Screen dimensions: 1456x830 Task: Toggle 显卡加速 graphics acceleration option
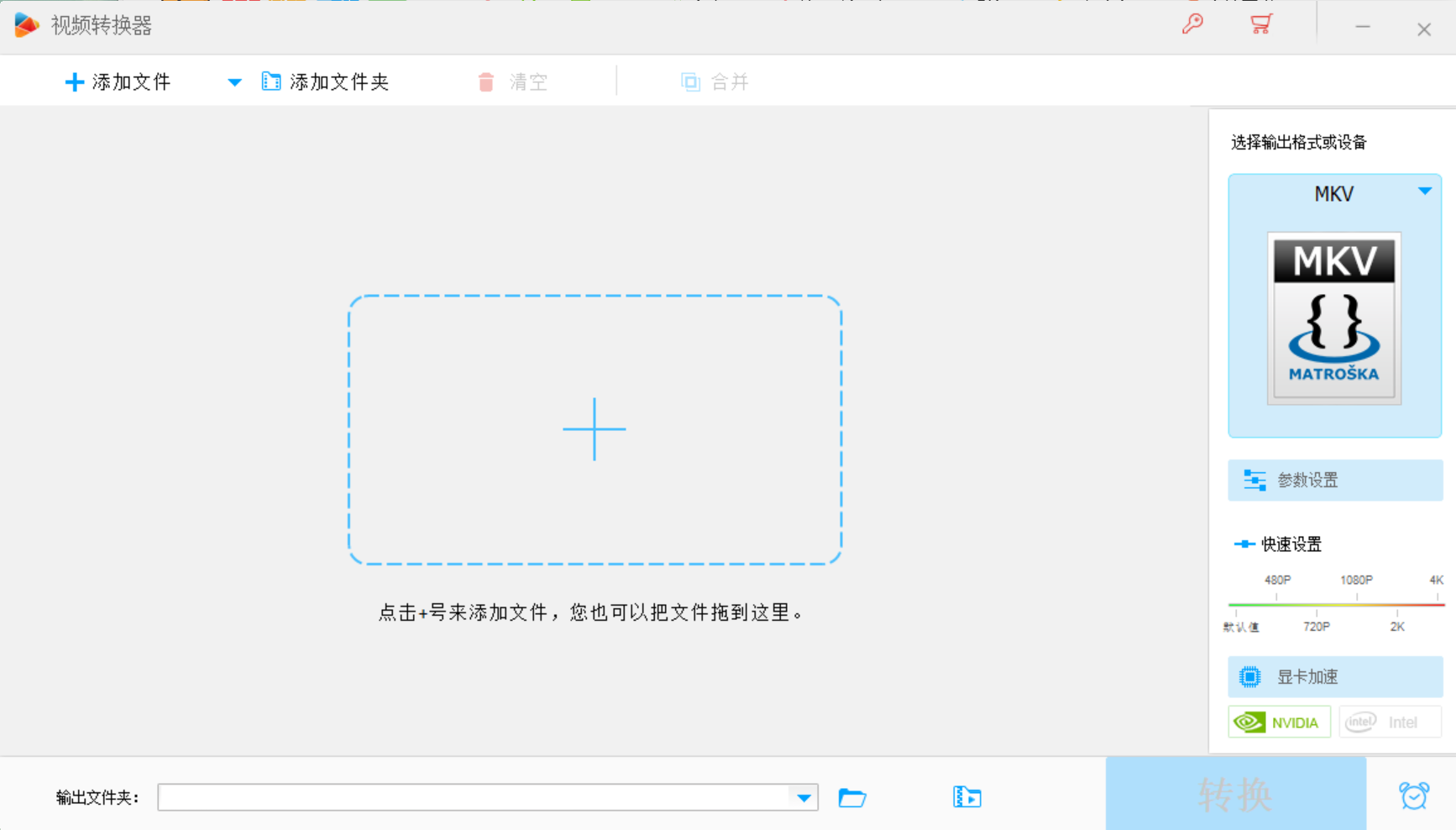point(1307,676)
